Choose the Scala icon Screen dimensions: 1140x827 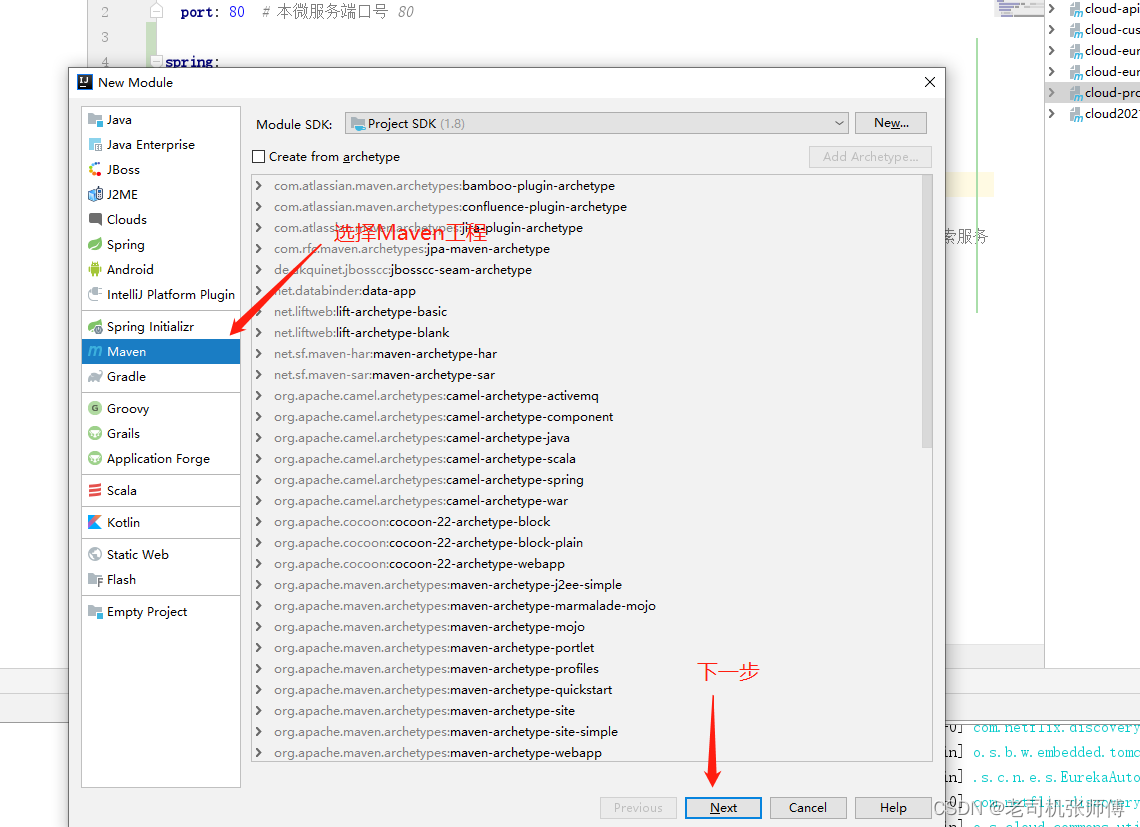(95, 490)
